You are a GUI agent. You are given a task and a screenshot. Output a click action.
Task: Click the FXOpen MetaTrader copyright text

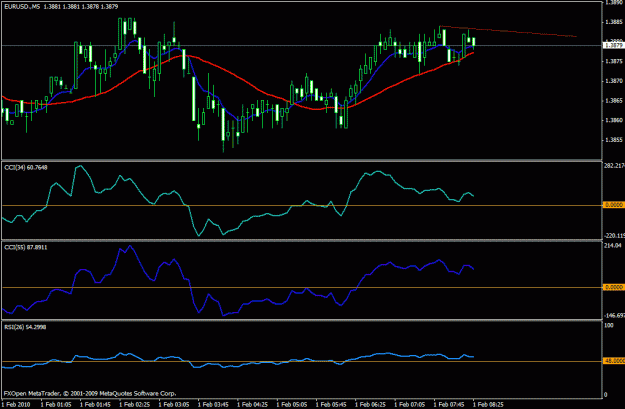(x=90, y=393)
